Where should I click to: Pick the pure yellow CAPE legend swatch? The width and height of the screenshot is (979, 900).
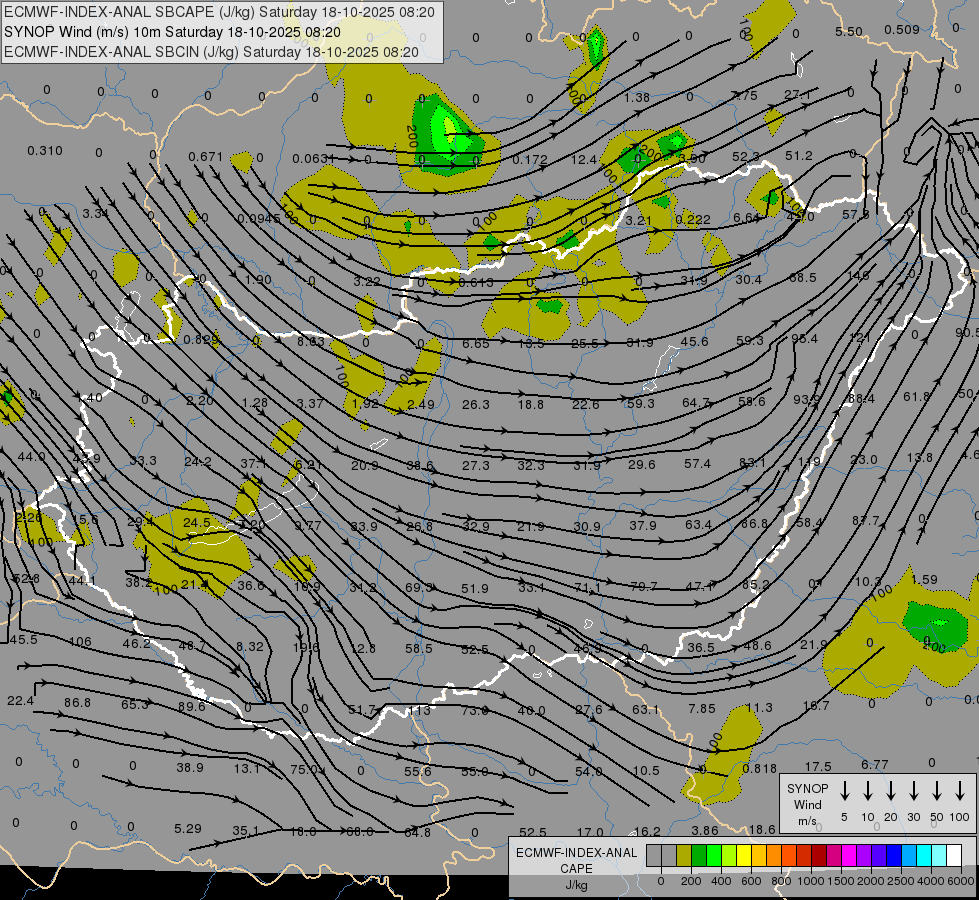(744, 855)
